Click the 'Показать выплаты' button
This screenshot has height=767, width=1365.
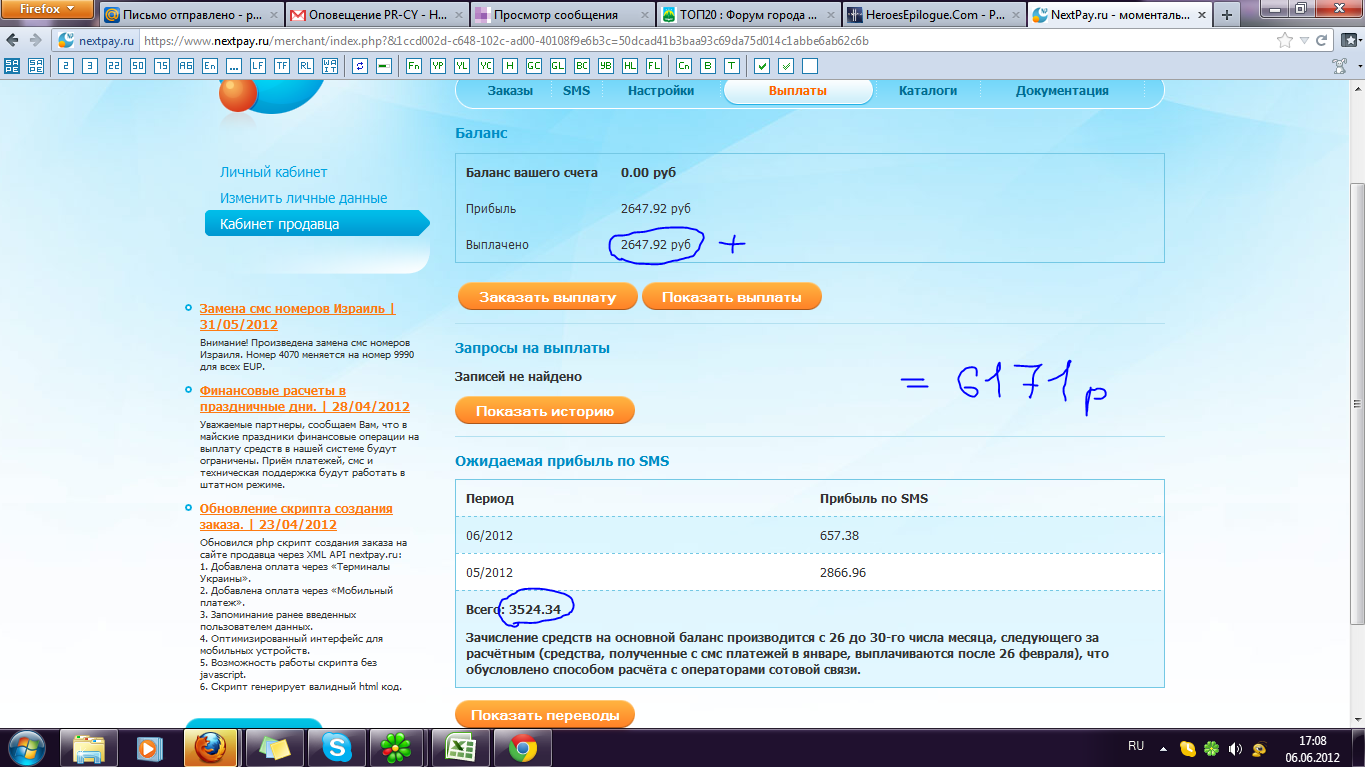click(x=732, y=297)
